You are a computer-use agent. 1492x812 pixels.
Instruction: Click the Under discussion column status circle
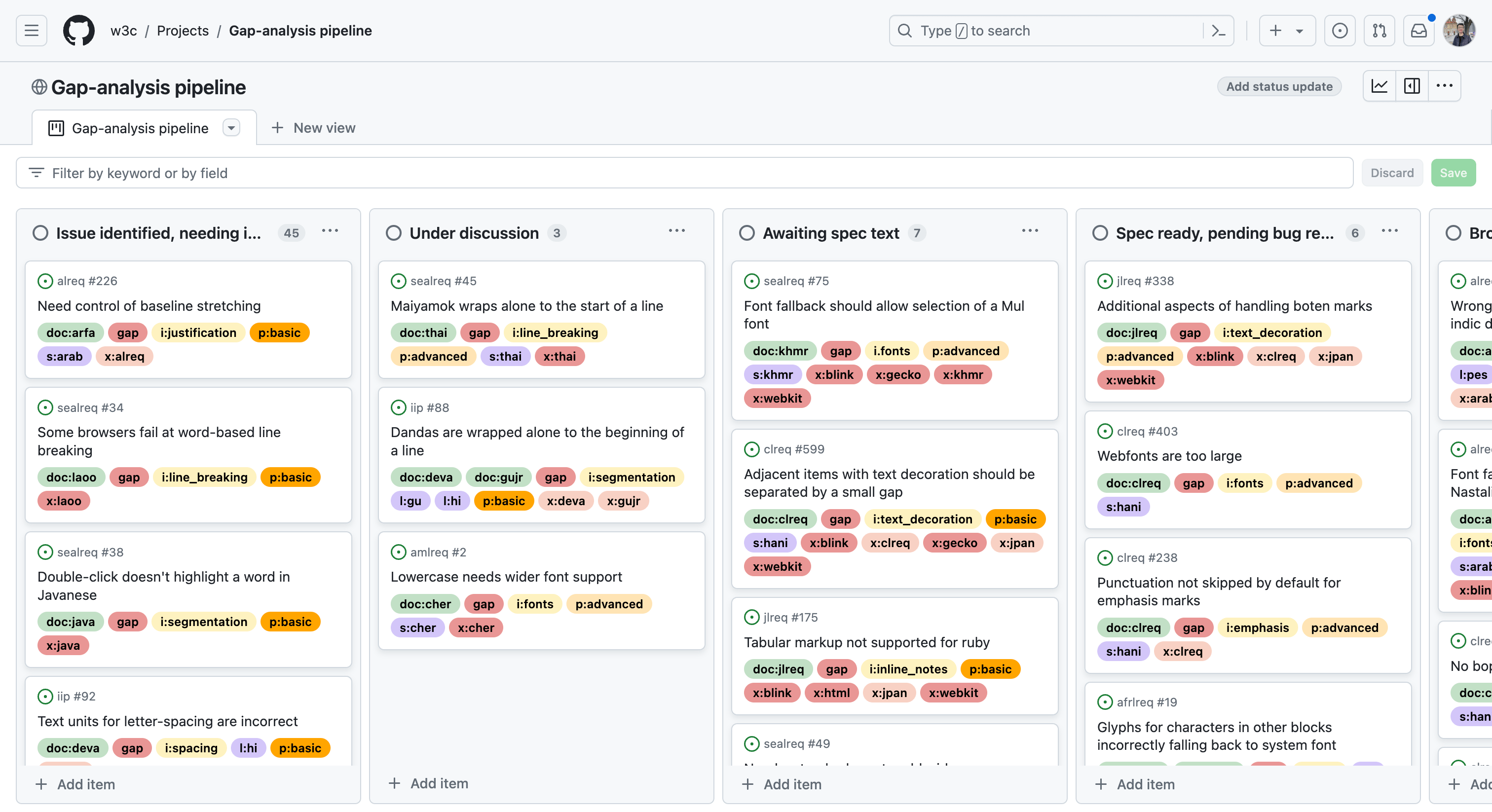point(394,233)
